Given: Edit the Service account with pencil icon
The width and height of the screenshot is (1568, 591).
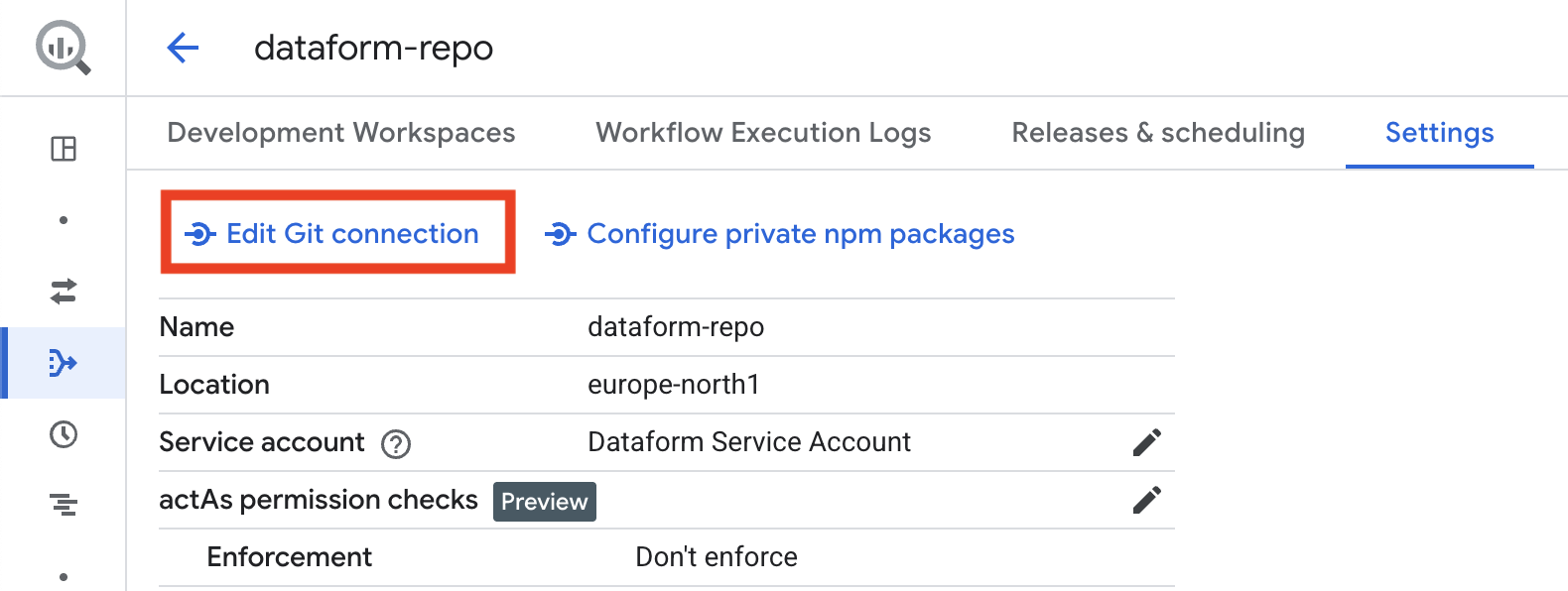Looking at the screenshot, I should pos(1146,442).
